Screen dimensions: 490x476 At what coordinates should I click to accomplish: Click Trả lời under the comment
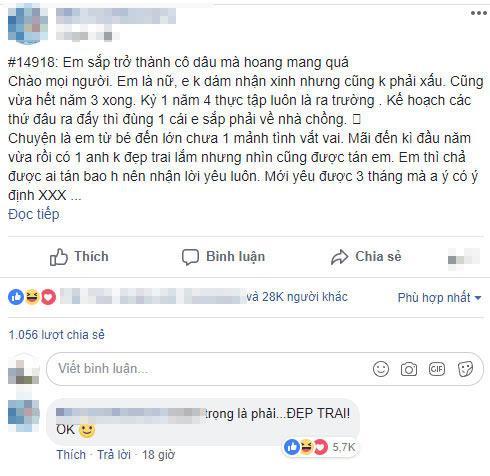click(x=114, y=455)
